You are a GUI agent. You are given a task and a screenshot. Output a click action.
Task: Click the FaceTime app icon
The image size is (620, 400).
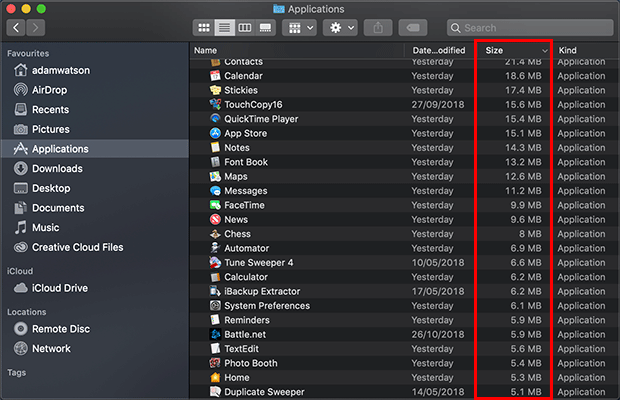pos(215,205)
